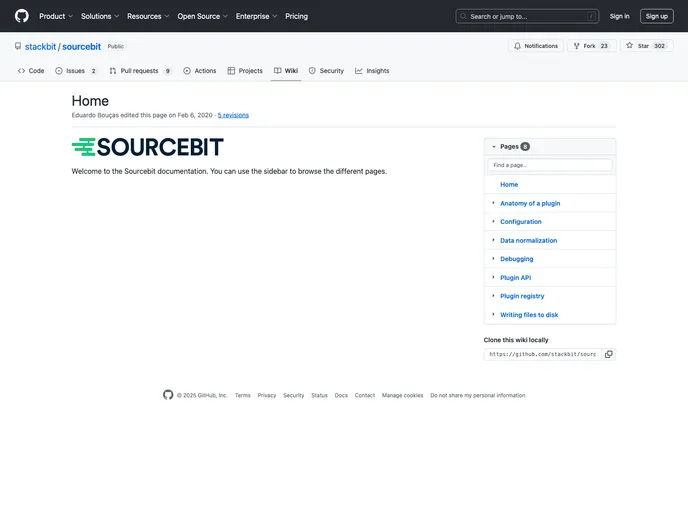The height and width of the screenshot is (512, 688).
Task: Open the footer Privacy link
Action: 267,395
